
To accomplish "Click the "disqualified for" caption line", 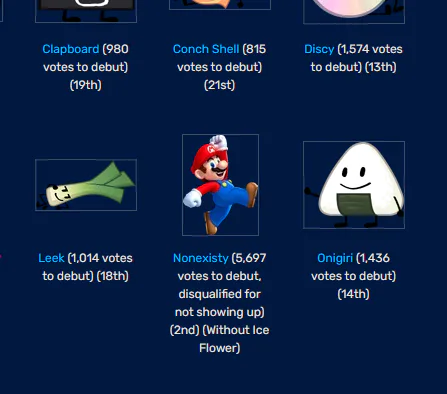I will tap(220, 294).
